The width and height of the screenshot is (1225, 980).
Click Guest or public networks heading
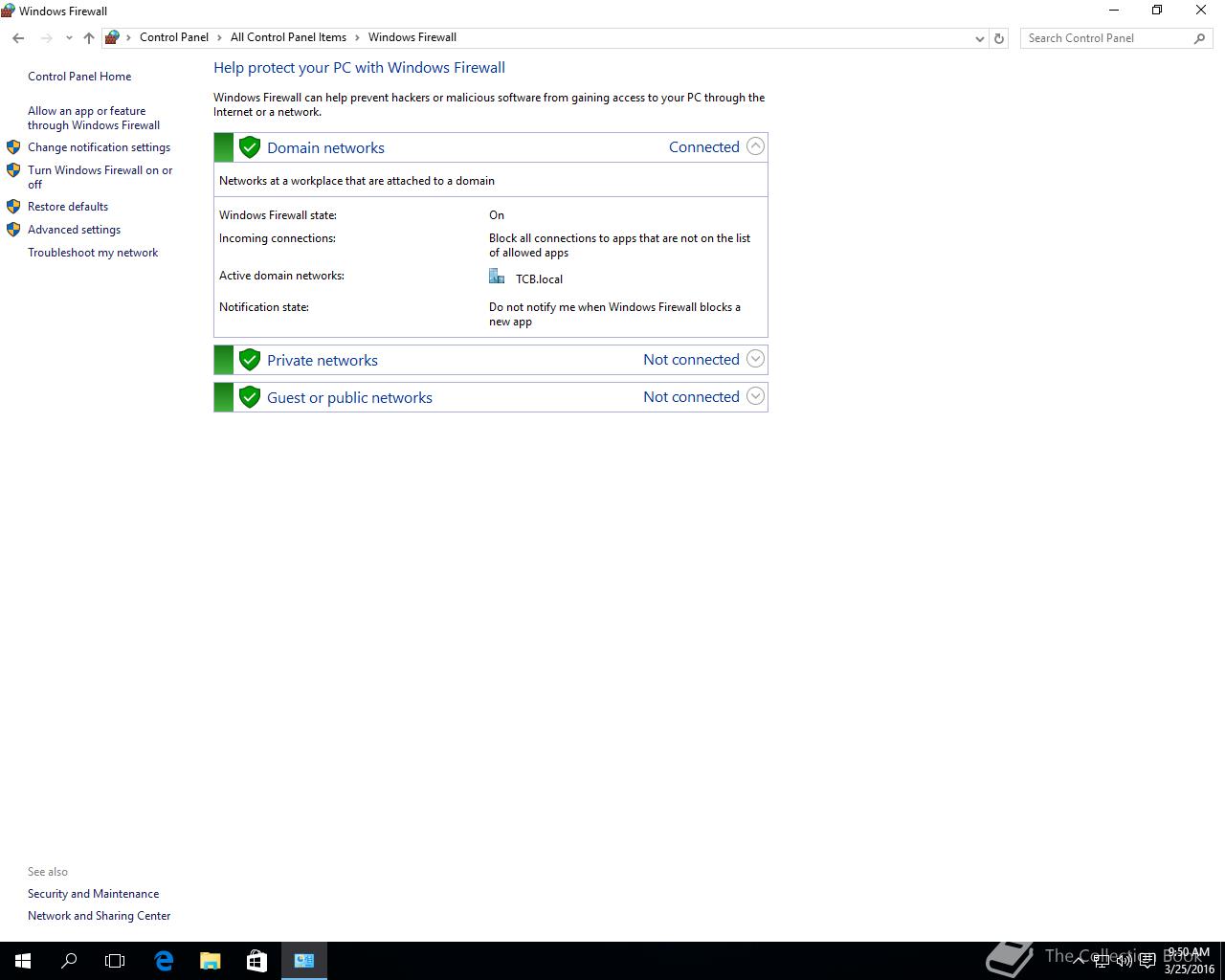click(349, 397)
